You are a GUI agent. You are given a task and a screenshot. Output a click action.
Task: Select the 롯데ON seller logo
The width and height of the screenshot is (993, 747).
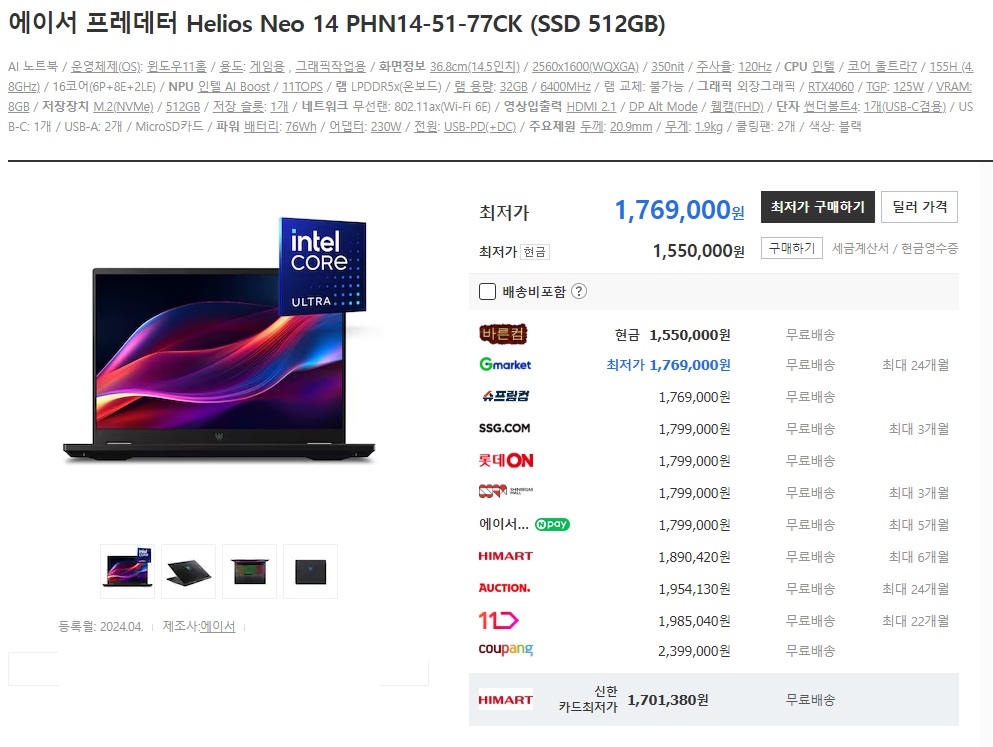[505, 460]
